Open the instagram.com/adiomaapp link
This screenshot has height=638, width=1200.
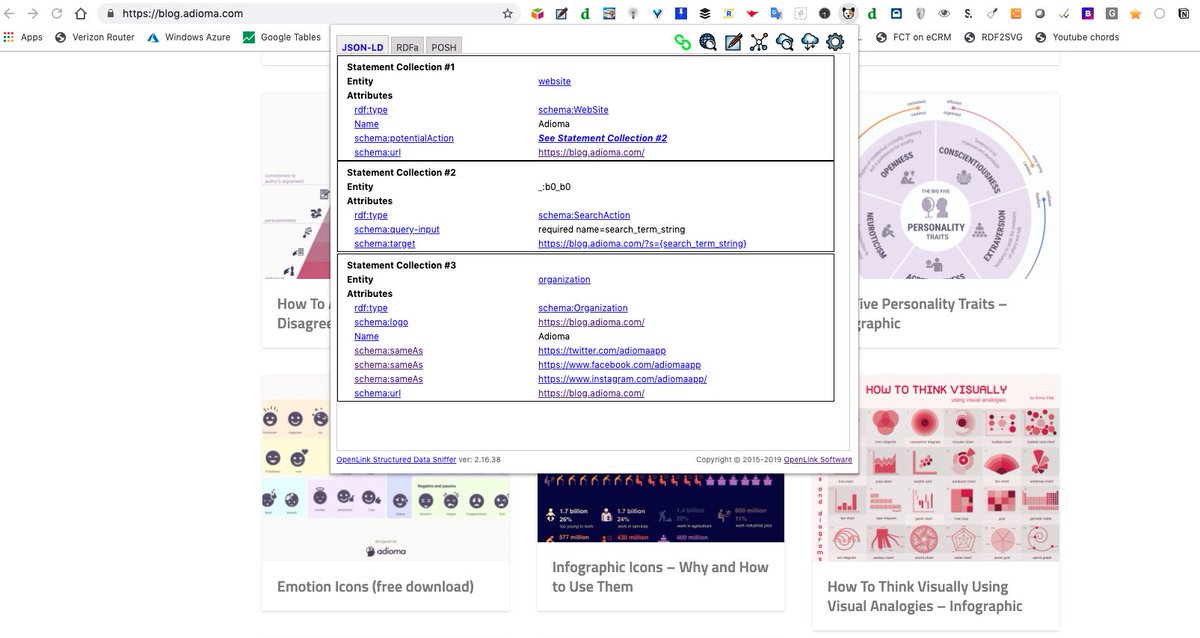pos(622,379)
